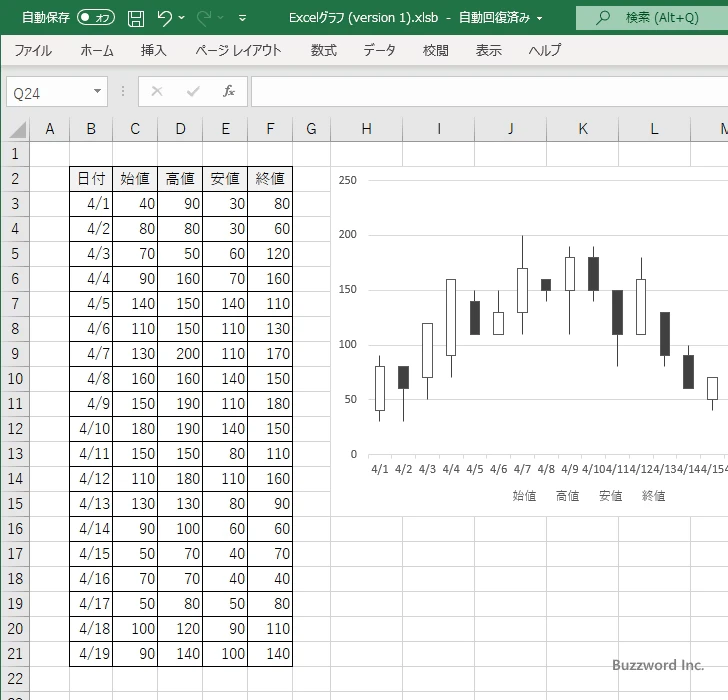Select row 21 header
Image resolution: width=728 pixels, height=700 pixels.
click(x=15, y=654)
